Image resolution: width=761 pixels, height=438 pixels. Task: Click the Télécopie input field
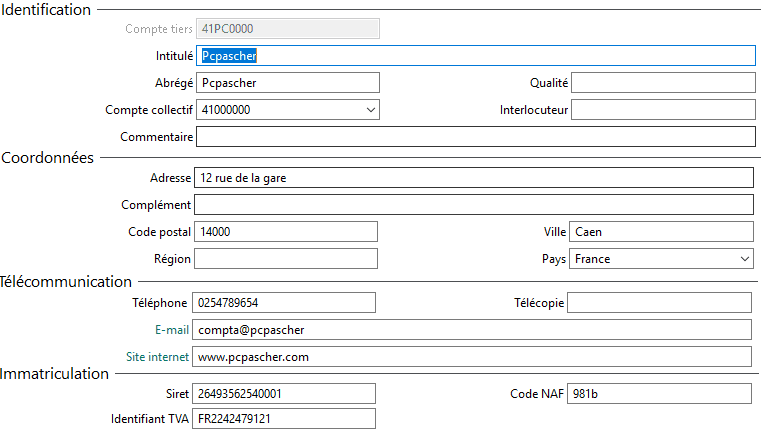659,303
